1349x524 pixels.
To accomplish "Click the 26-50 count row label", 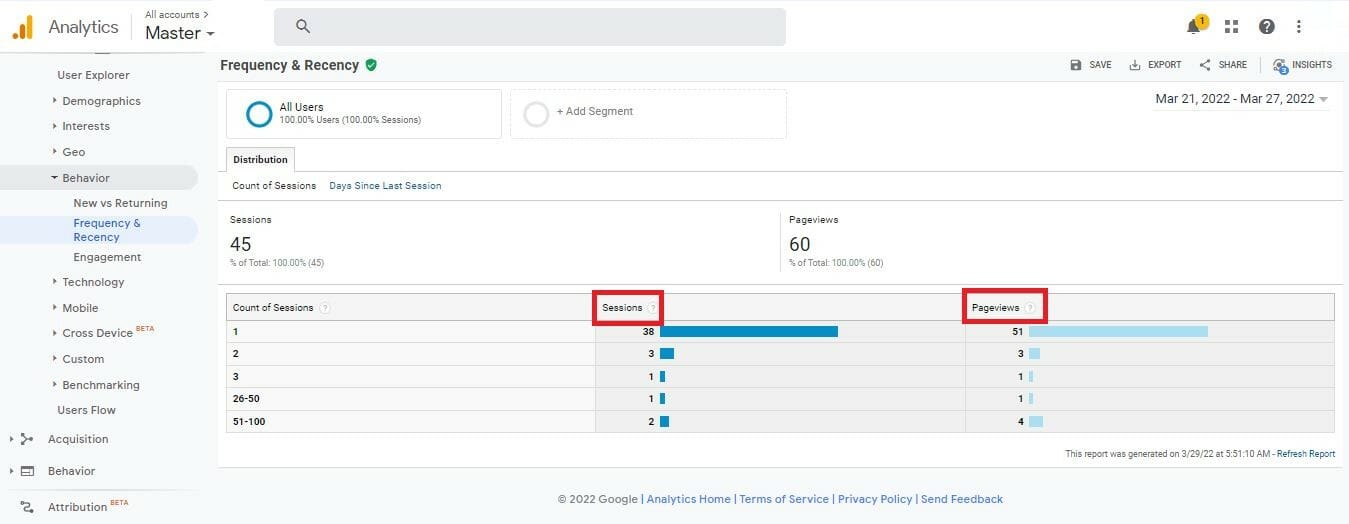I will (x=248, y=399).
